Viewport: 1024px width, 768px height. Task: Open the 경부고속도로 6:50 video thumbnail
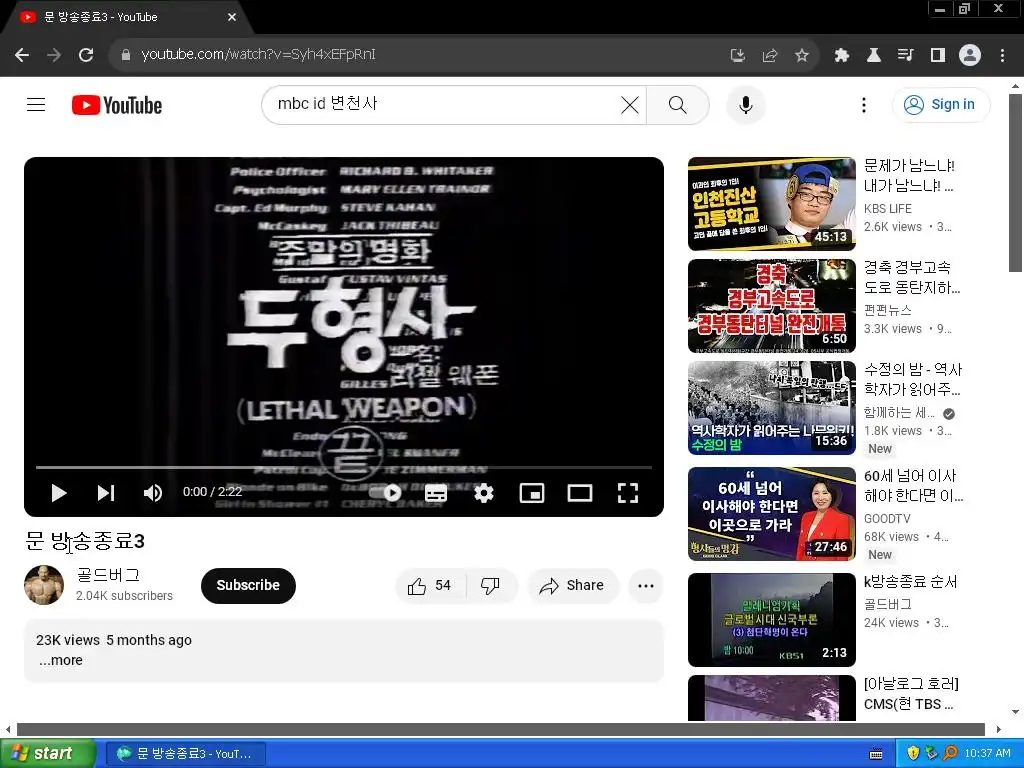[772, 306]
